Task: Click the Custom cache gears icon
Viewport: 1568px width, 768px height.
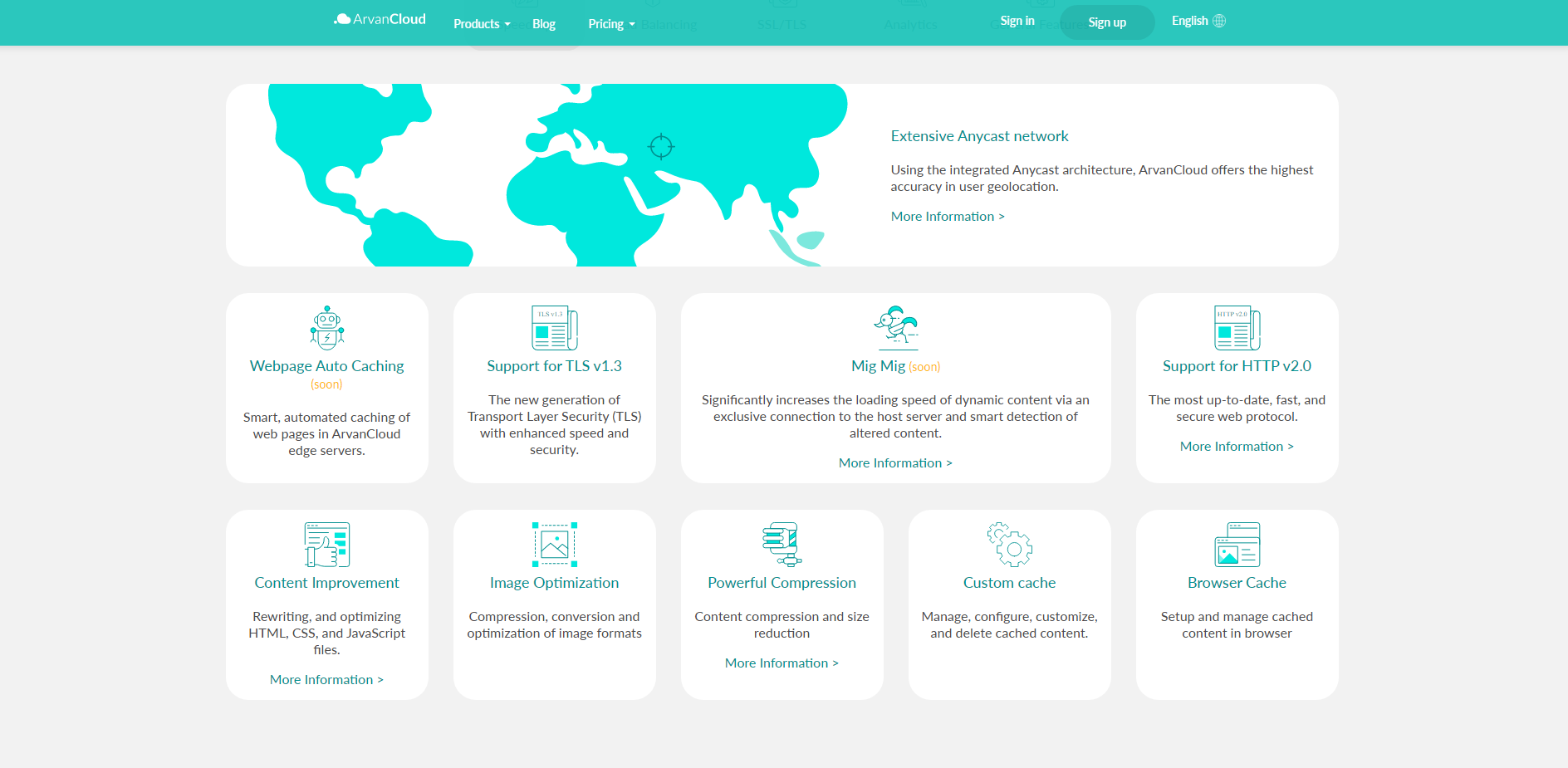Action: click(x=1009, y=545)
